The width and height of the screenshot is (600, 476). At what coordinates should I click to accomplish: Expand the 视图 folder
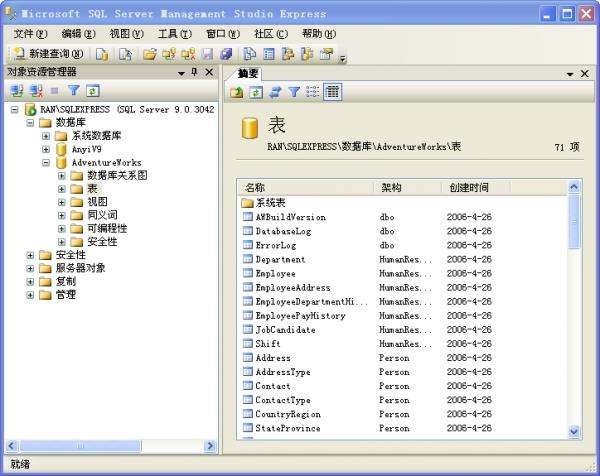click(x=62, y=202)
